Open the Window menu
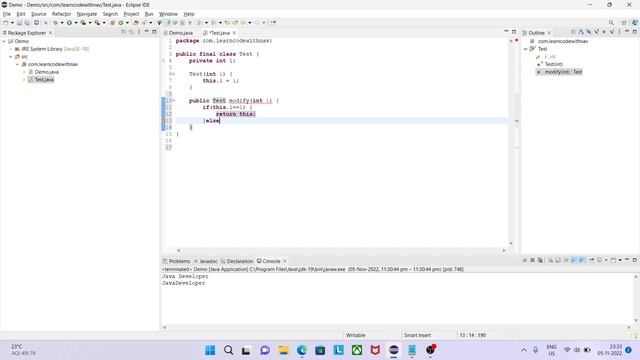Image resolution: width=640 pixels, height=360 pixels. click(x=168, y=14)
